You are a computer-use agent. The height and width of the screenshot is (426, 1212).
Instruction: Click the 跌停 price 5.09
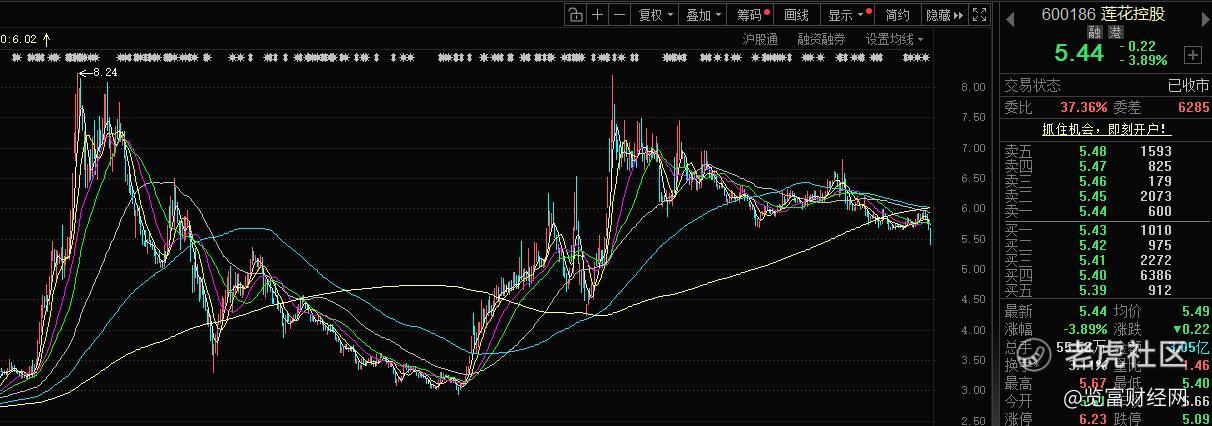(1194, 419)
